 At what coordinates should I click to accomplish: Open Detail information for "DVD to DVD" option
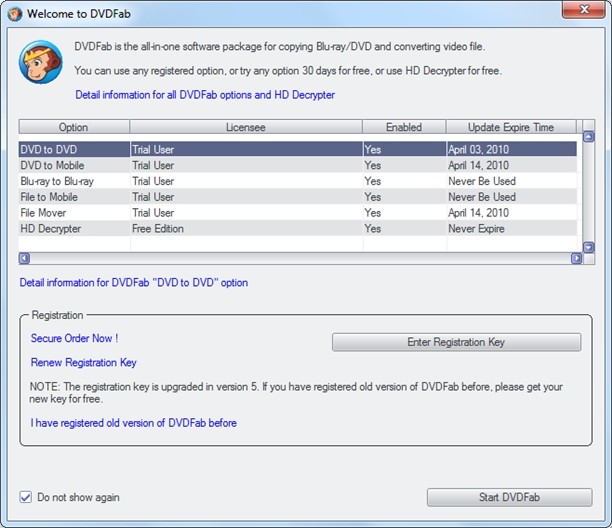133,283
